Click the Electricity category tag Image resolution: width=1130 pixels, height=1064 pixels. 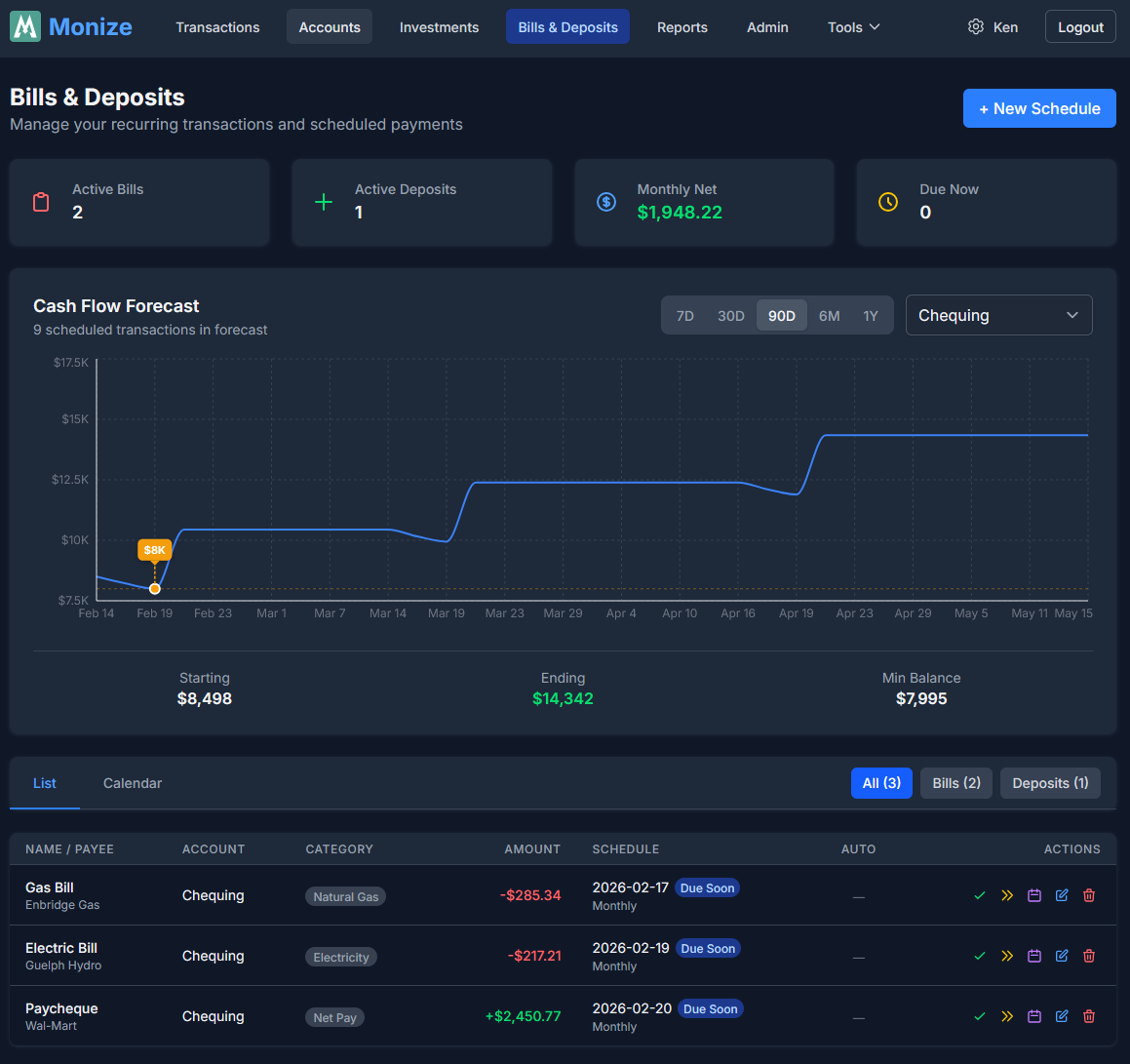pos(341,957)
